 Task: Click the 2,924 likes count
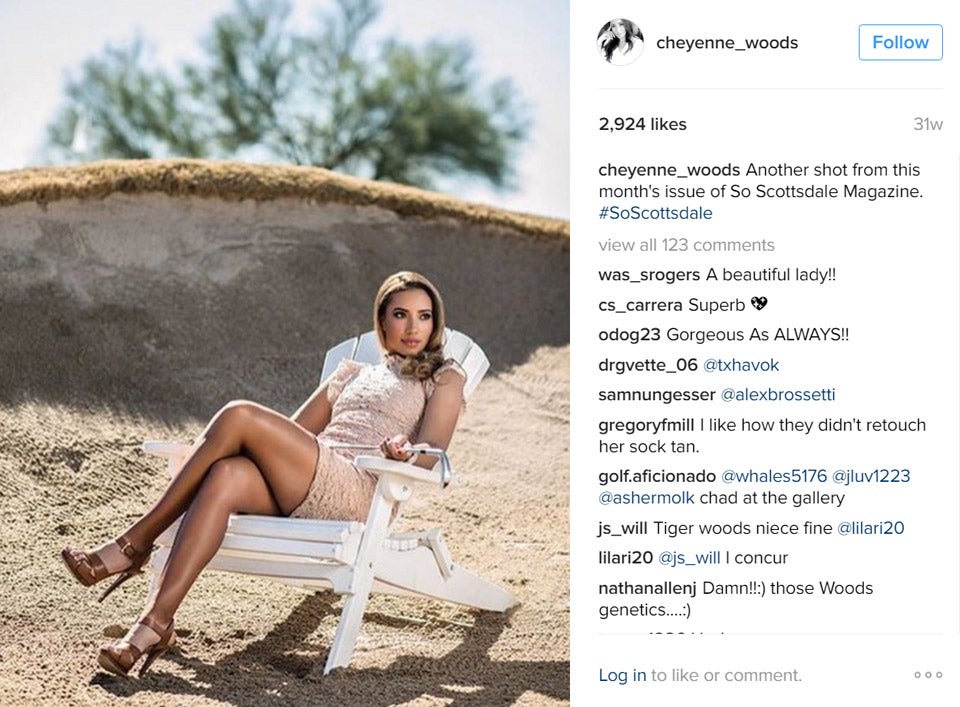[x=642, y=124]
